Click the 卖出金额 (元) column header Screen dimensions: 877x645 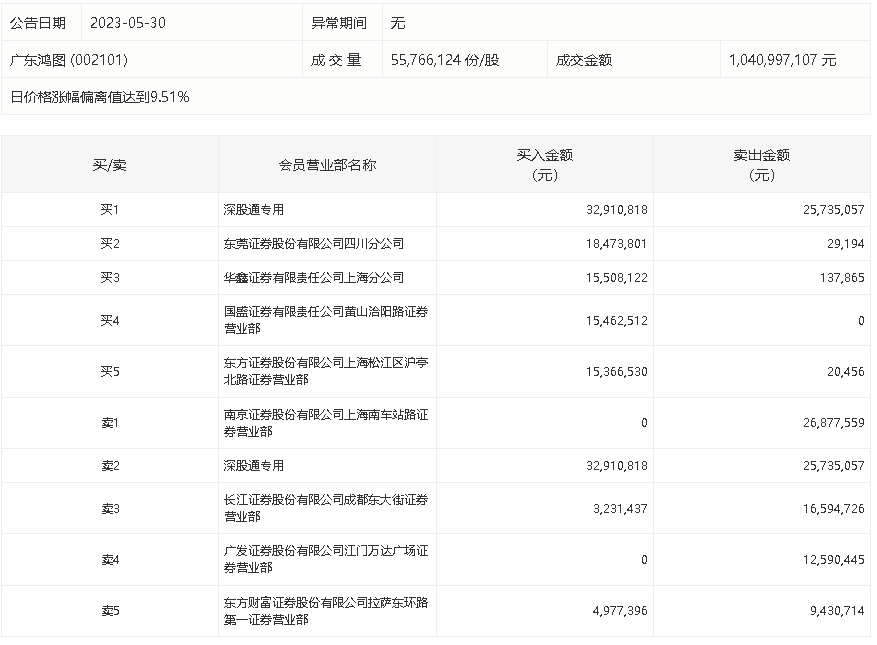[x=762, y=165]
